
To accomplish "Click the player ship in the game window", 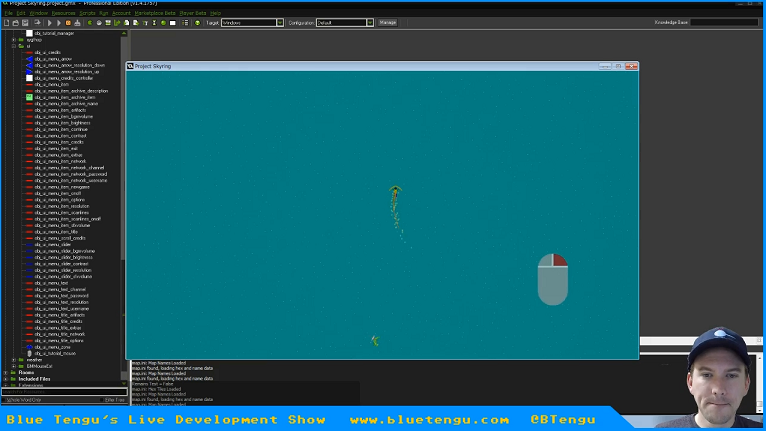I will 395,192.
